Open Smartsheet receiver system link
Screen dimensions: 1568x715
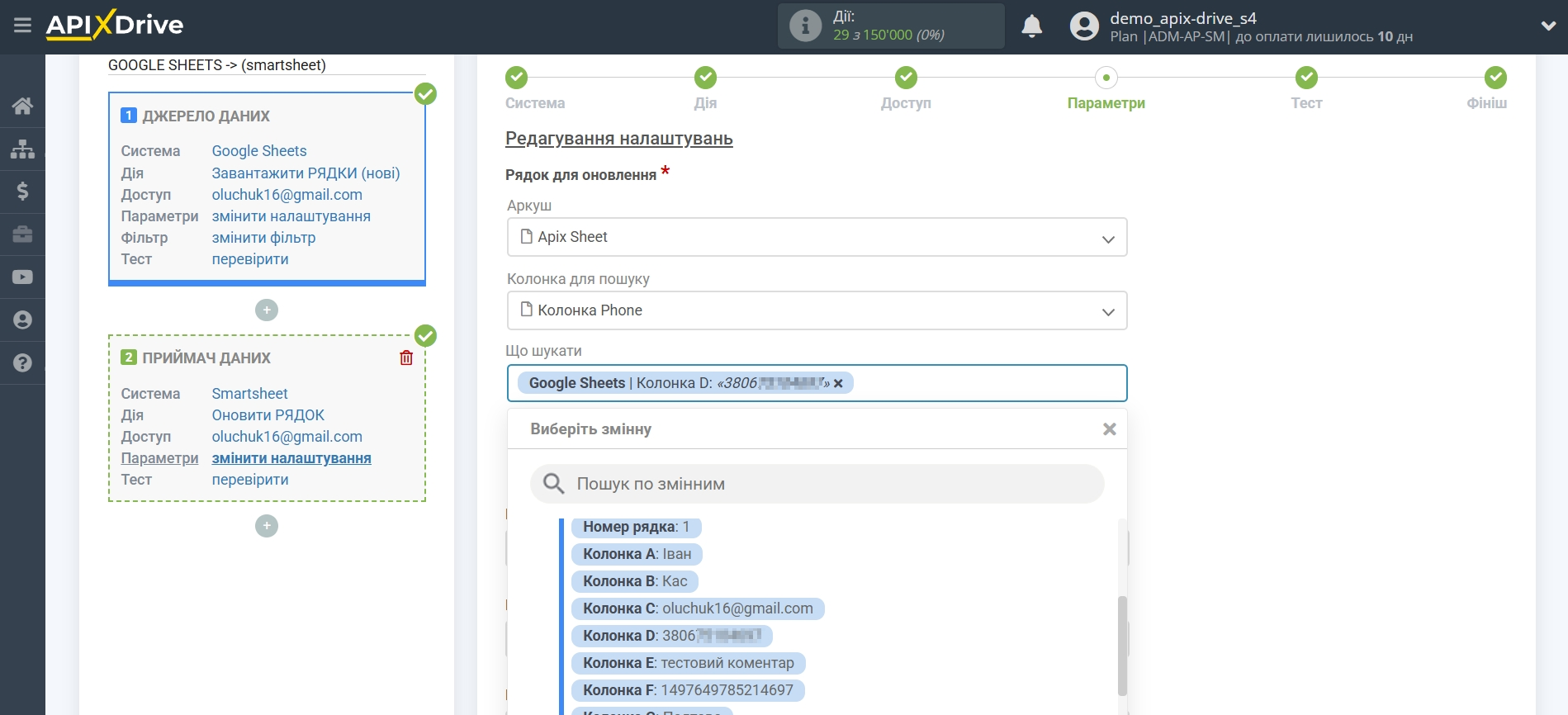pyautogui.click(x=249, y=394)
